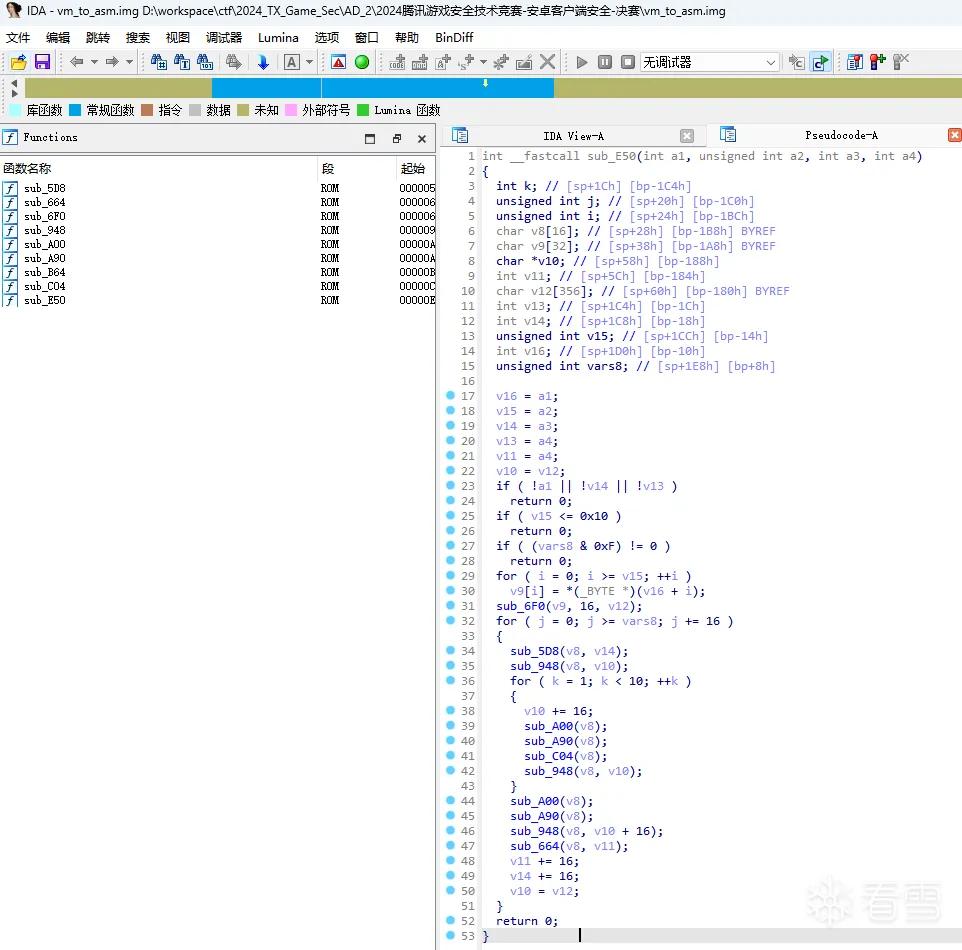Image resolution: width=962 pixels, height=950 pixels.
Task: Maximize the Functions panel
Action: (x=370, y=139)
